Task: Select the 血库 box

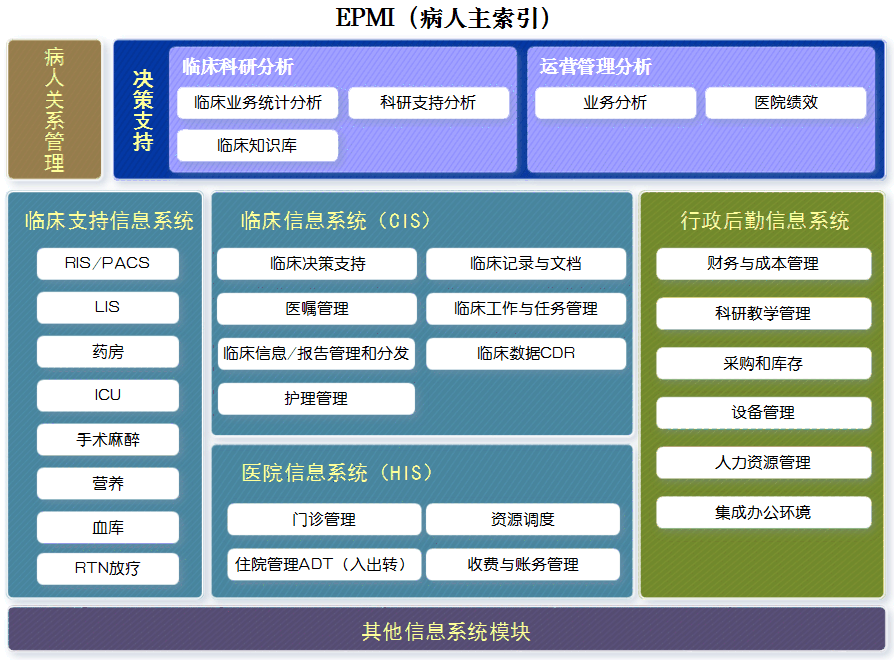Action: pos(108,527)
